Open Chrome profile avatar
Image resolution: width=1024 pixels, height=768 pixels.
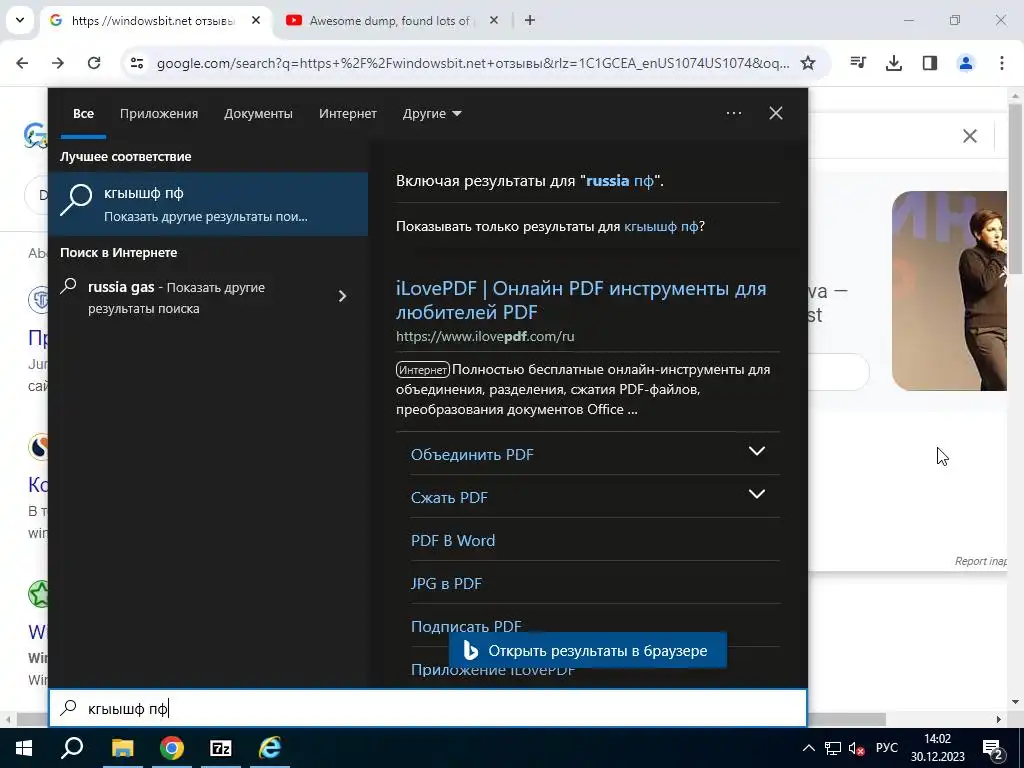click(x=966, y=63)
